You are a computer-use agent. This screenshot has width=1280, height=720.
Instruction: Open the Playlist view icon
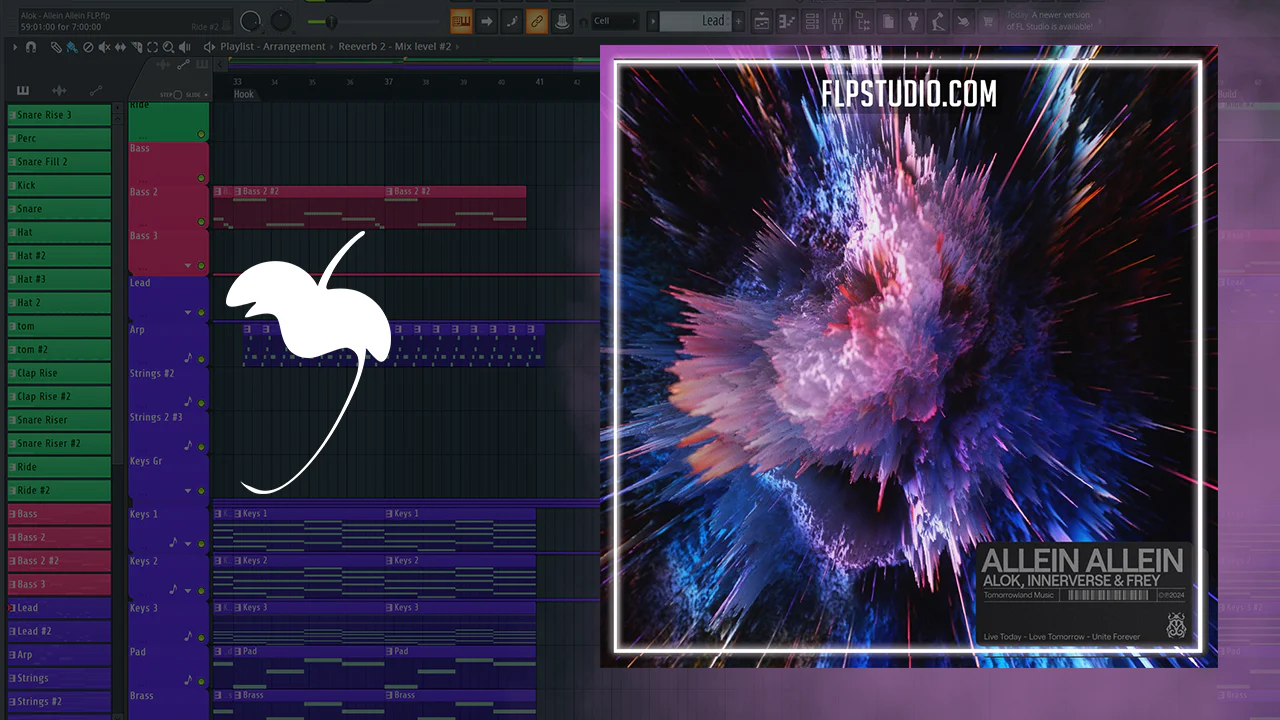tap(761, 20)
